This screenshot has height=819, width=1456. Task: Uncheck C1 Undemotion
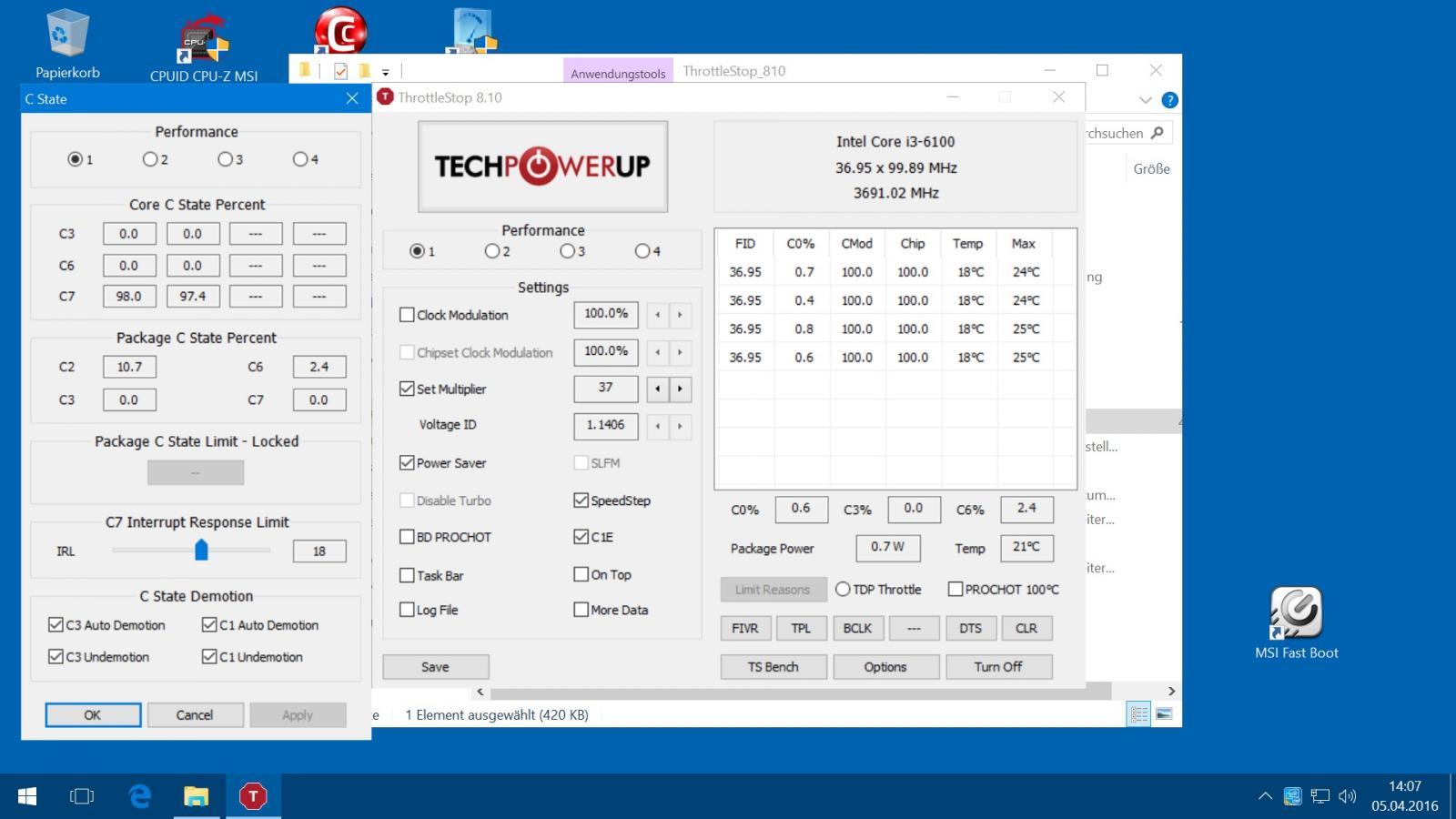(x=209, y=656)
